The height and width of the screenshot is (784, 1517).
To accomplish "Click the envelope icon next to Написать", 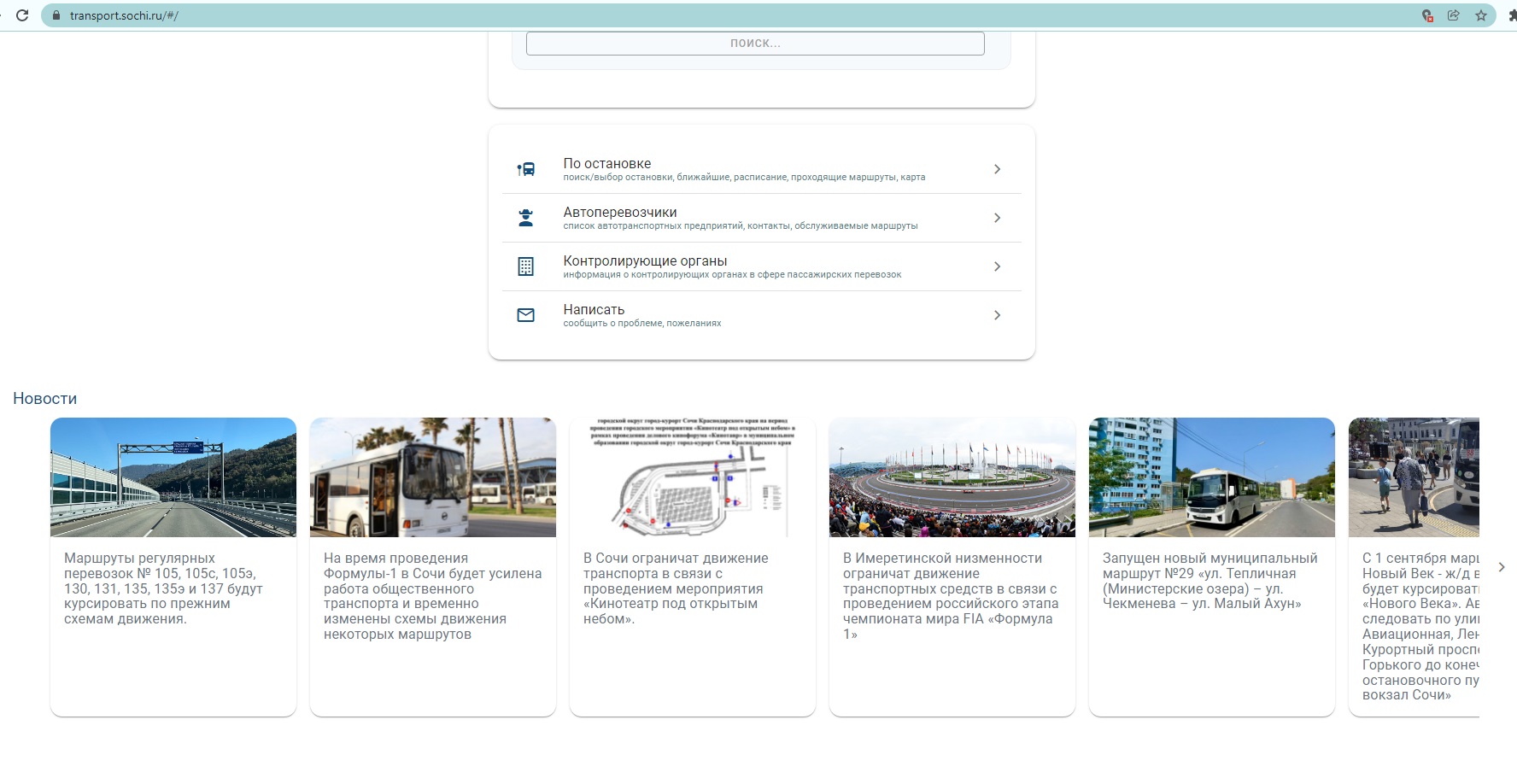I will 526,315.
